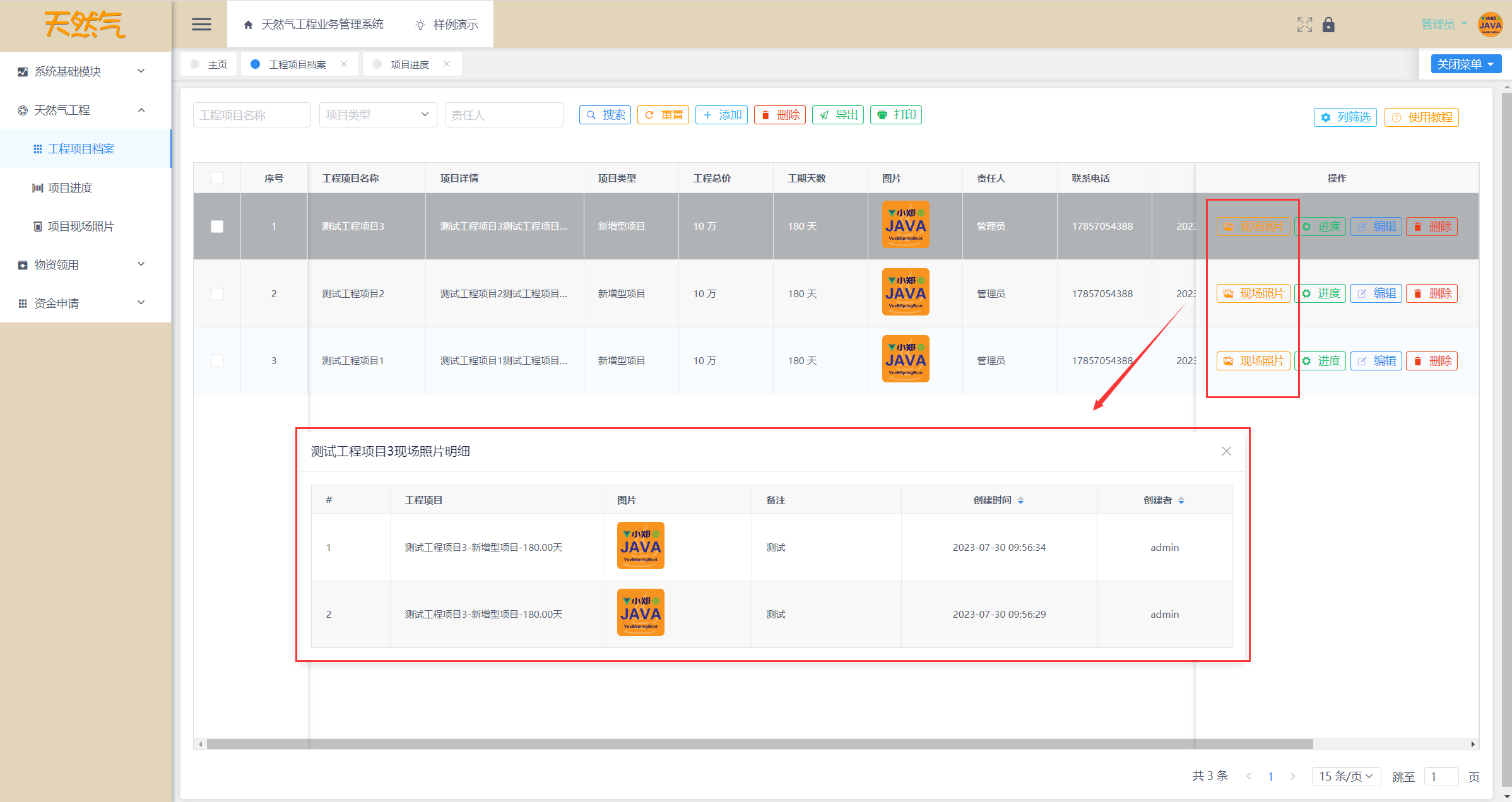Click the user avatar in header
Screen dimensions: 1512x802
click(x=1490, y=25)
